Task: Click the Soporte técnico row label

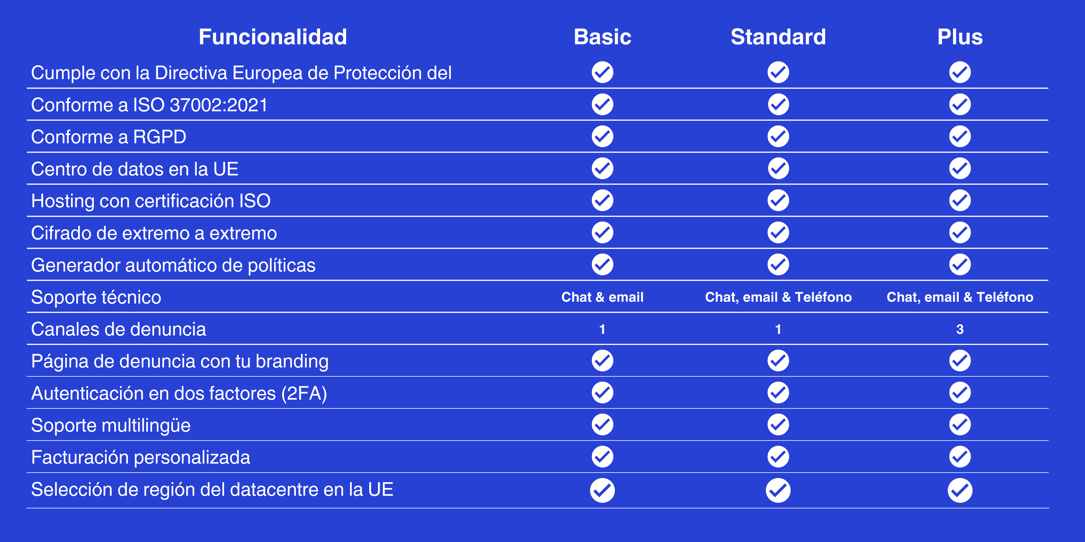Action: (96, 297)
